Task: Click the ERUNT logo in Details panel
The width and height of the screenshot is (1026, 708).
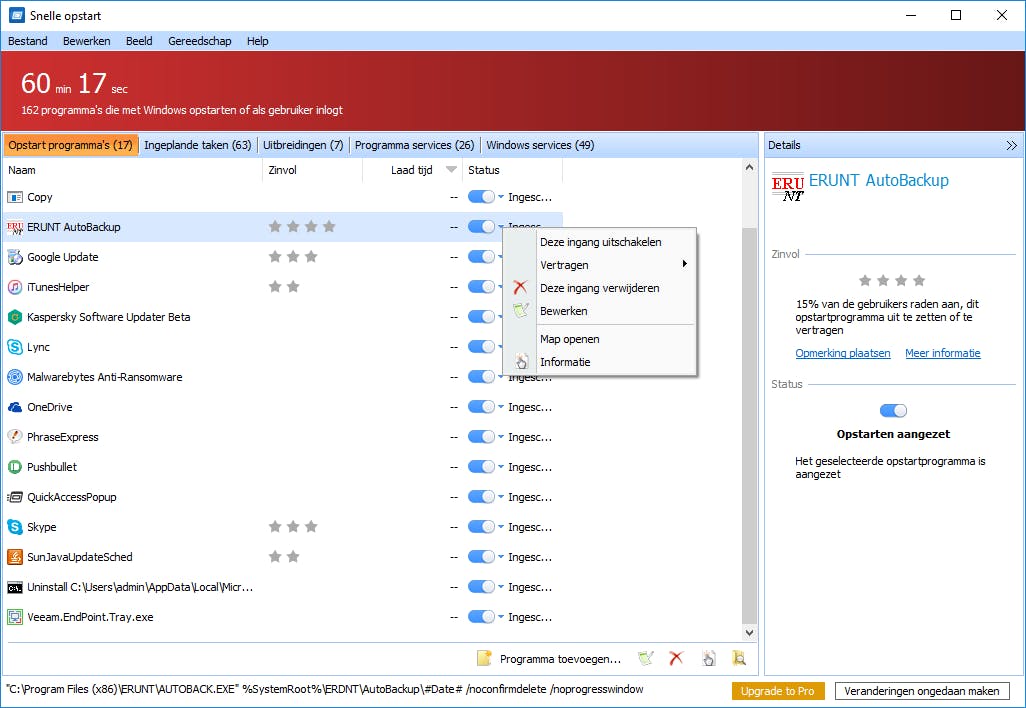Action: [787, 188]
